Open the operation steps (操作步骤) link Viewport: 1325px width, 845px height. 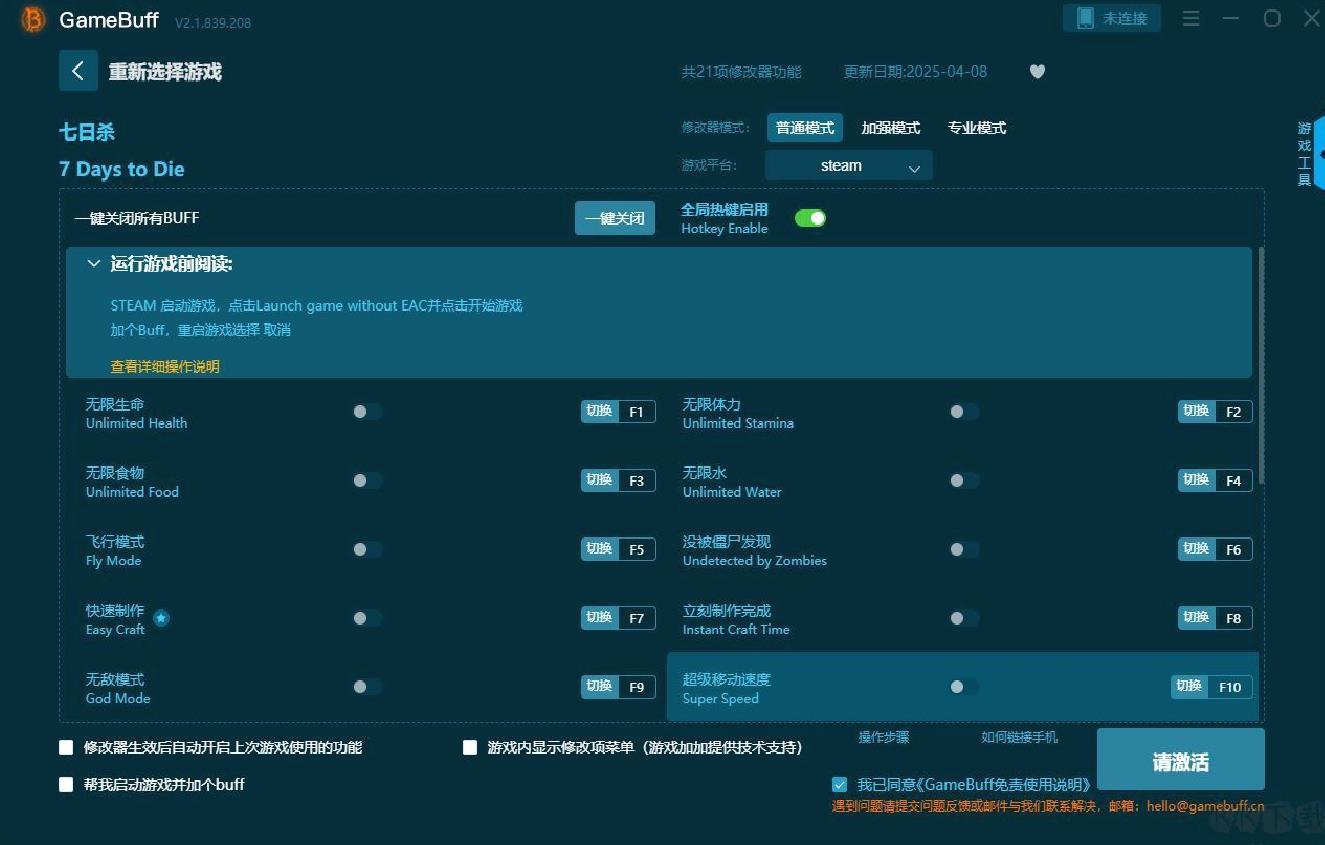pyautogui.click(x=884, y=737)
